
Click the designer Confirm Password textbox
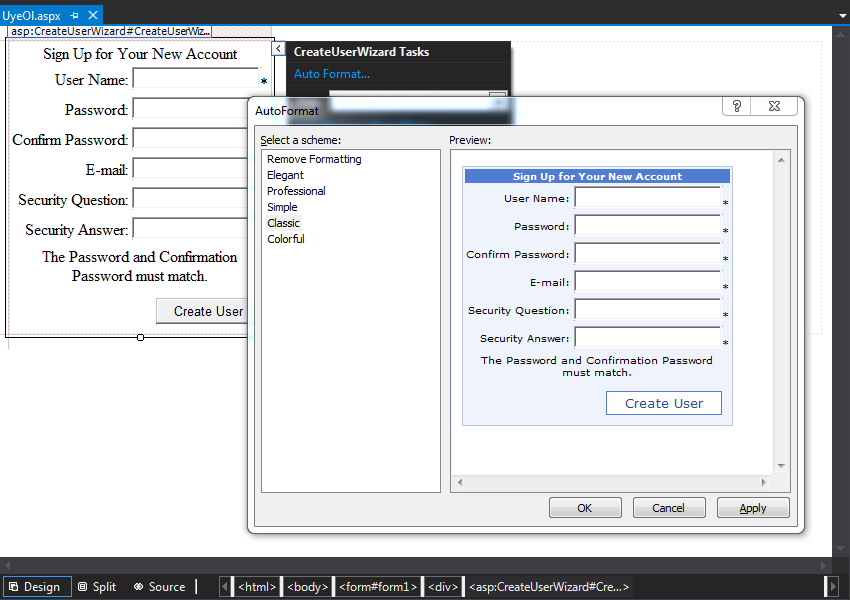pos(190,138)
